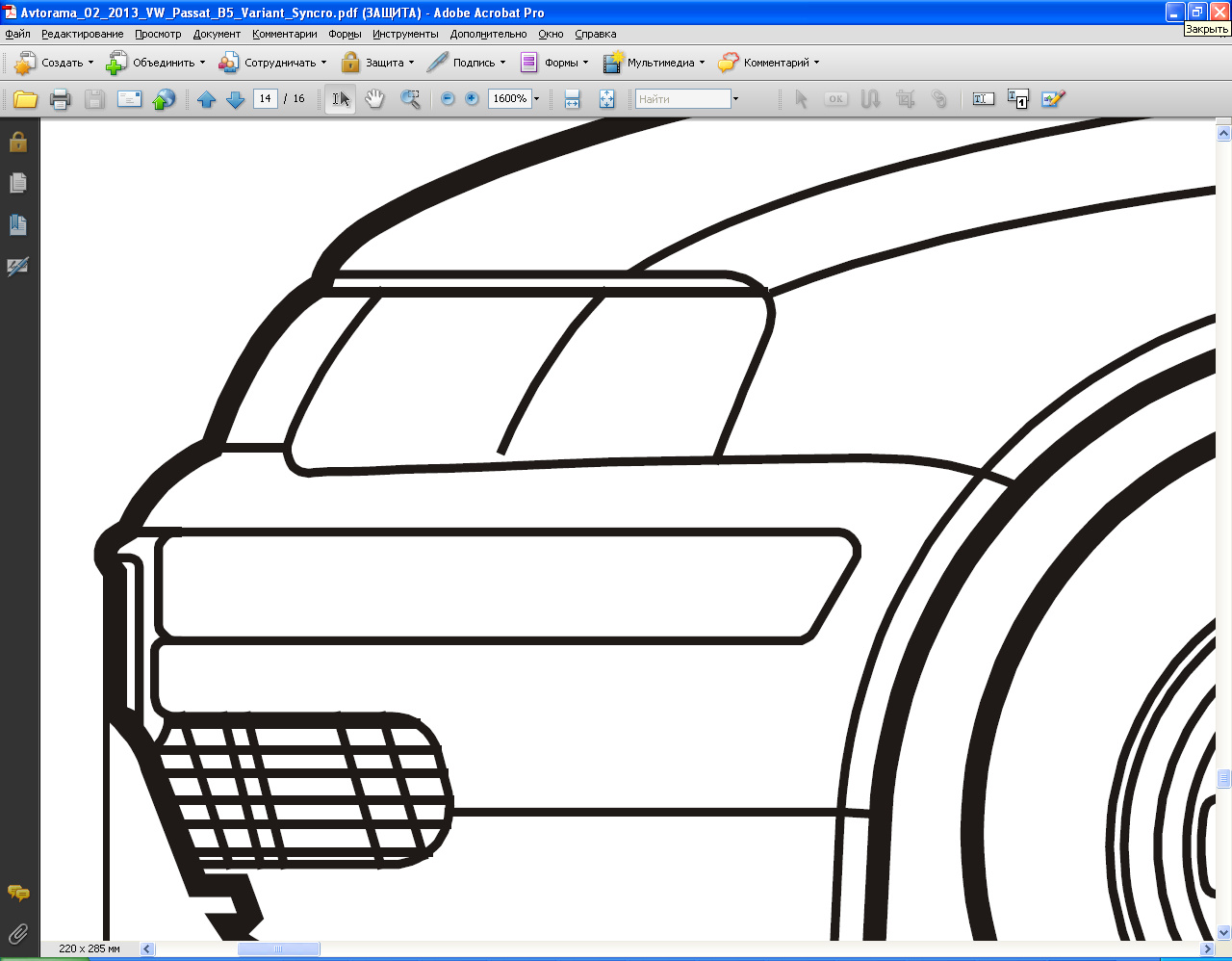This screenshot has width=1232, height=961.
Task: Click the Security lock sidebar icon
Action: (18, 142)
